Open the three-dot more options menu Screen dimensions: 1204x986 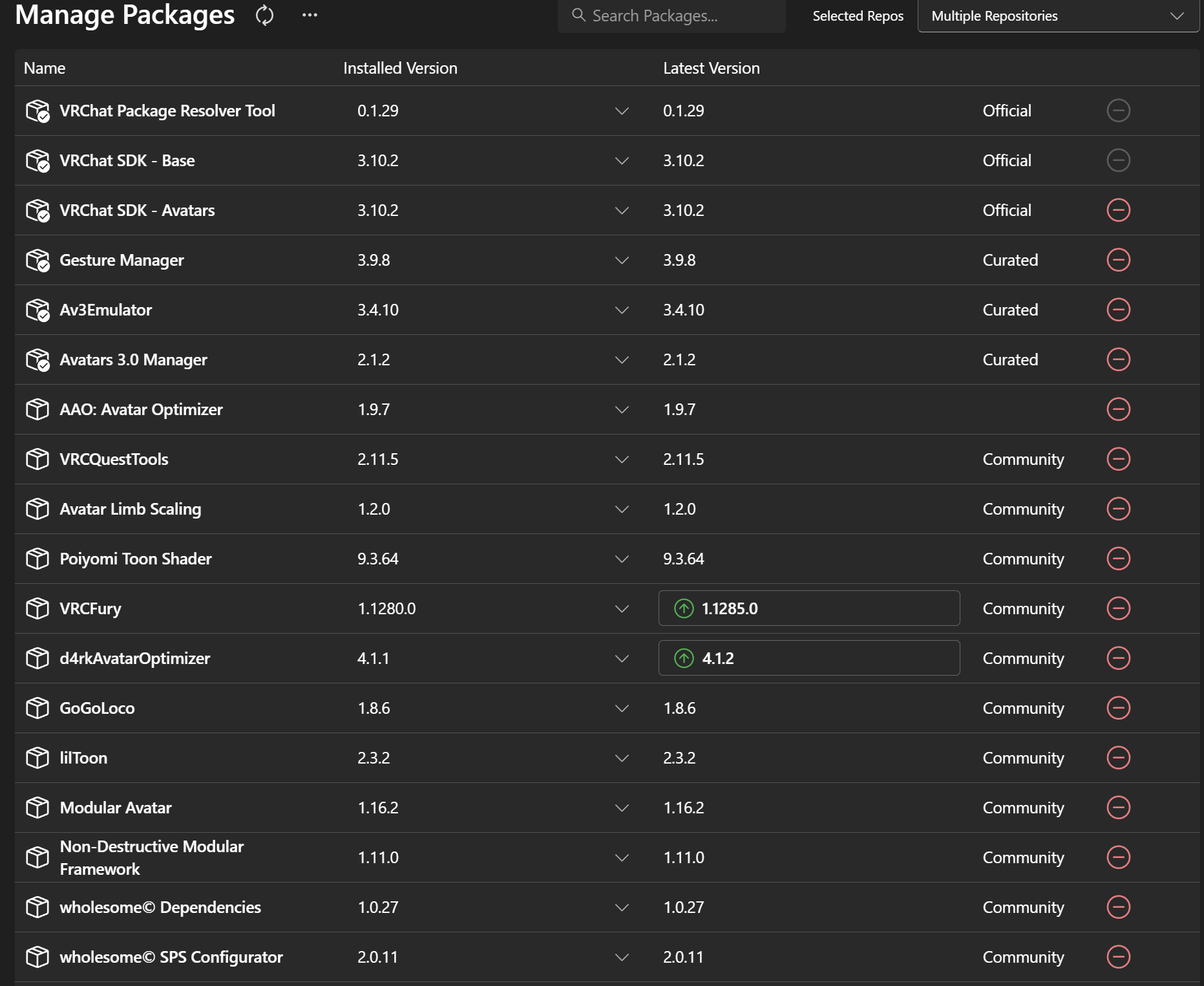point(310,15)
